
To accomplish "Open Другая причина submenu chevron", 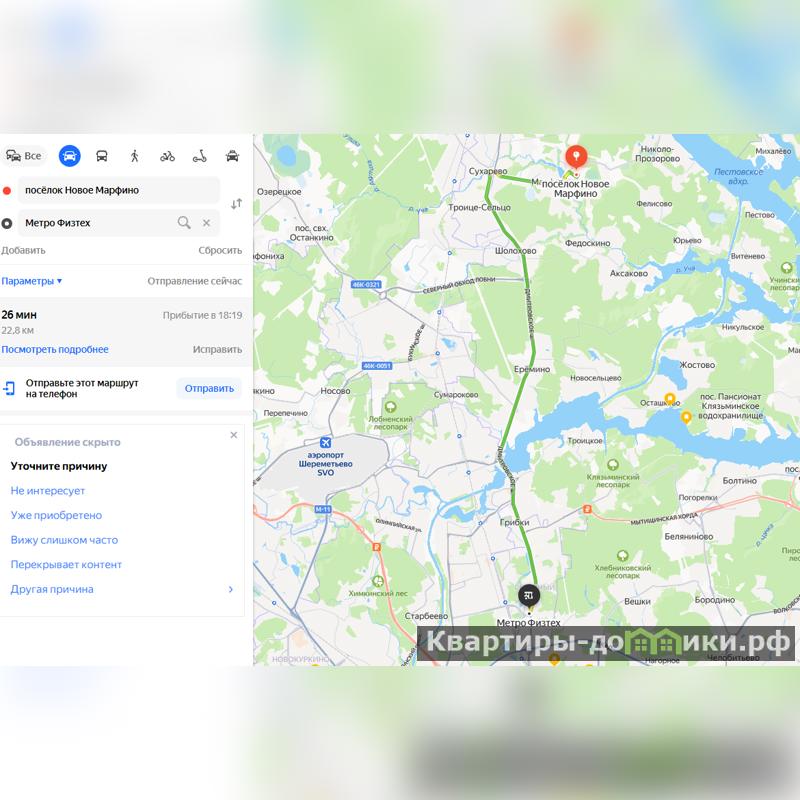I will tap(231, 589).
